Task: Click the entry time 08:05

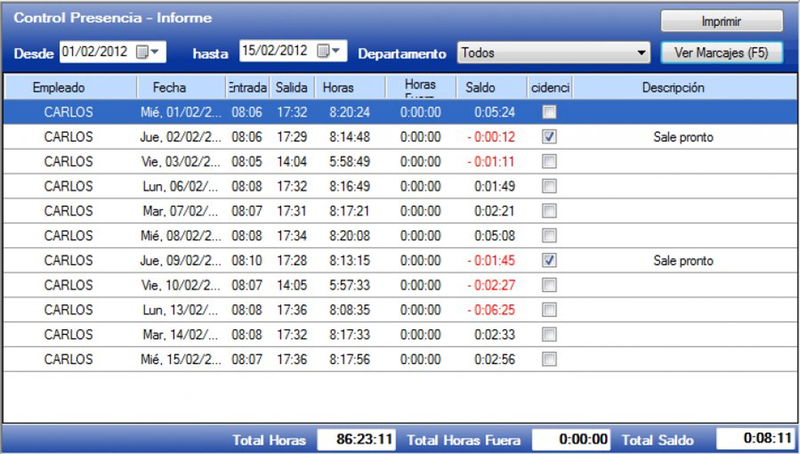Action: (x=247, y=161)
